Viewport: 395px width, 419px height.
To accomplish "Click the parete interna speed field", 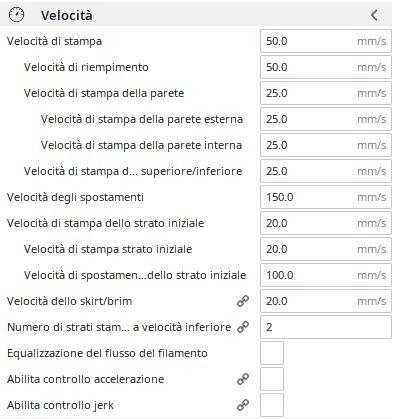I will click(326, 145).
